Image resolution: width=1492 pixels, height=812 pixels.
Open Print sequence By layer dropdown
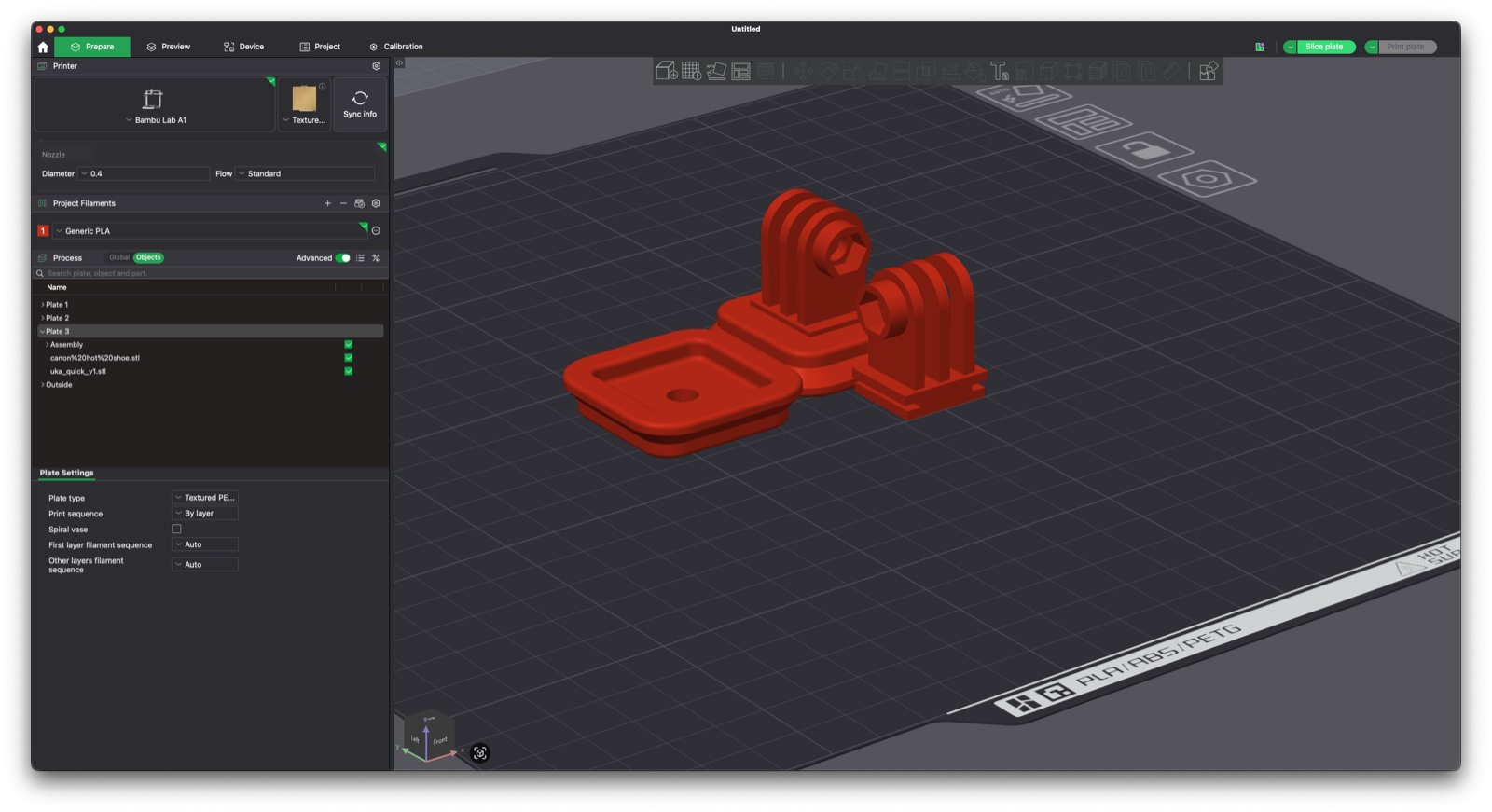pos(205,514)
